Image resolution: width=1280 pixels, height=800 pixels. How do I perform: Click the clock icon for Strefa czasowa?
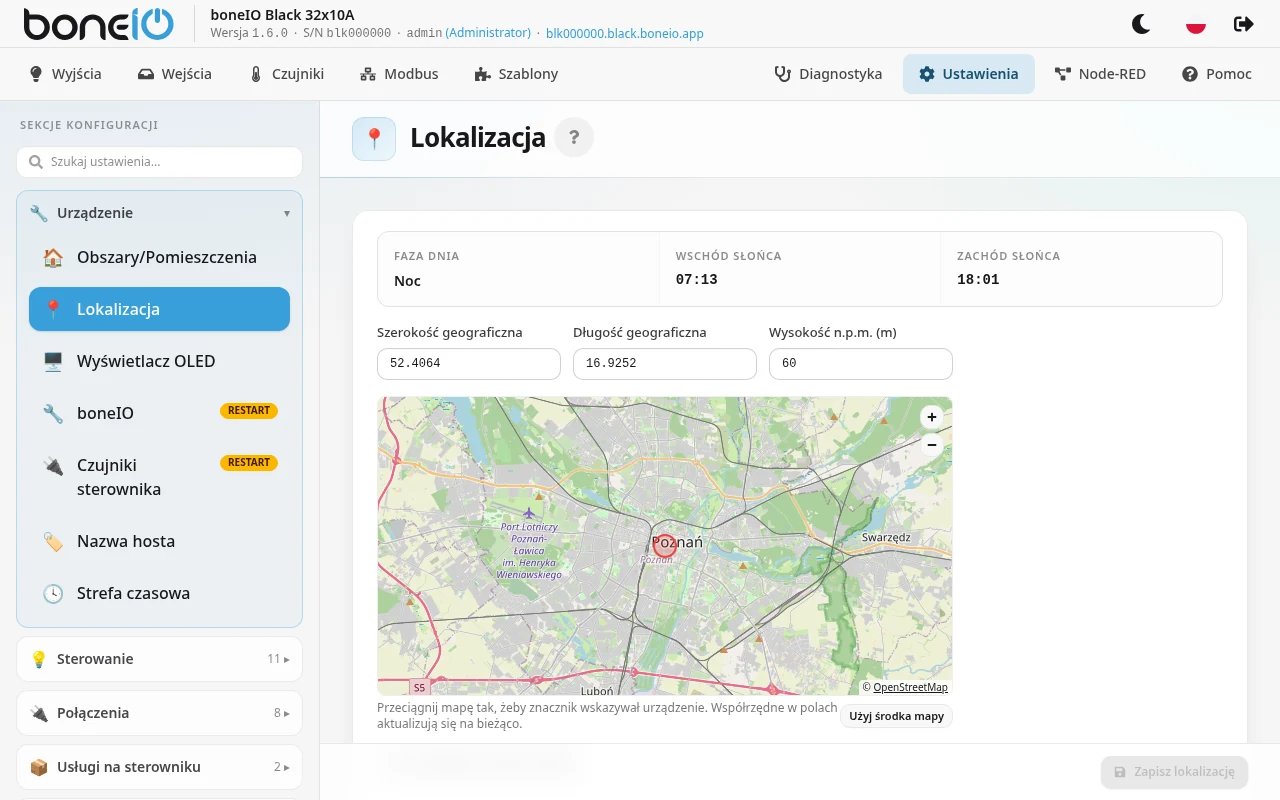click(x=53, y=593)
